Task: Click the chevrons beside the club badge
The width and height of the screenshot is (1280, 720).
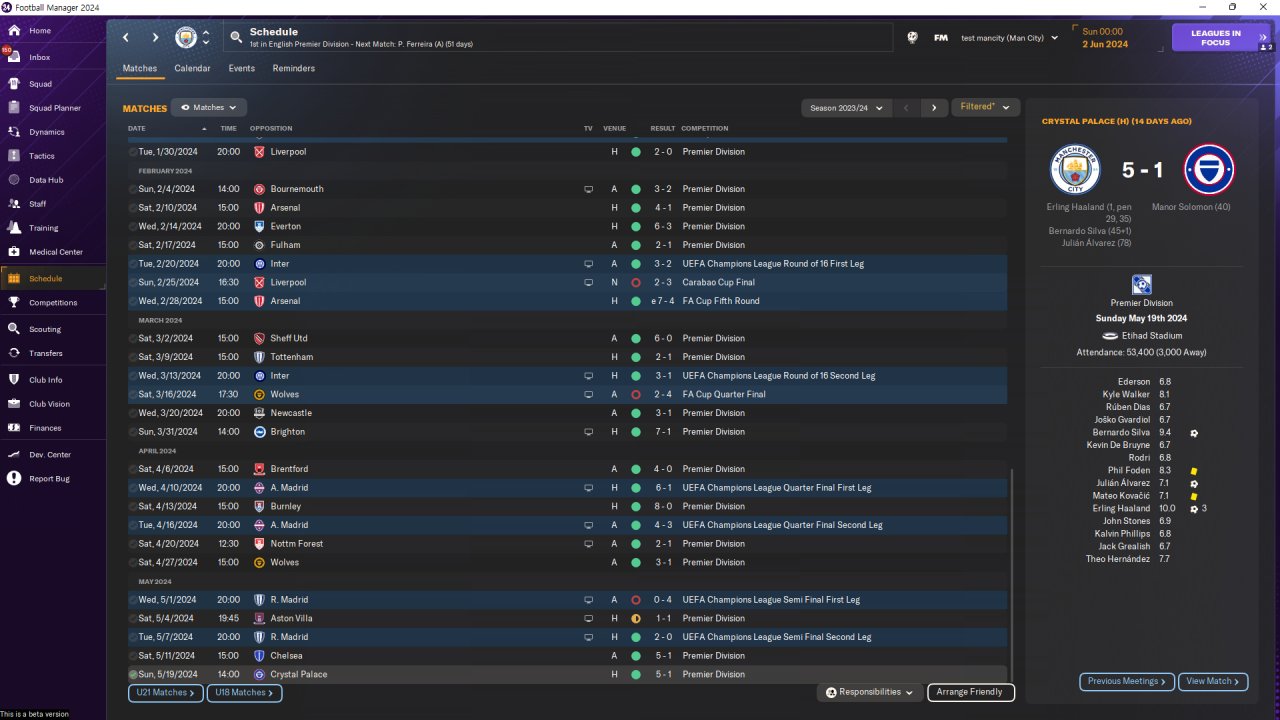Action: tap(206, 38)
